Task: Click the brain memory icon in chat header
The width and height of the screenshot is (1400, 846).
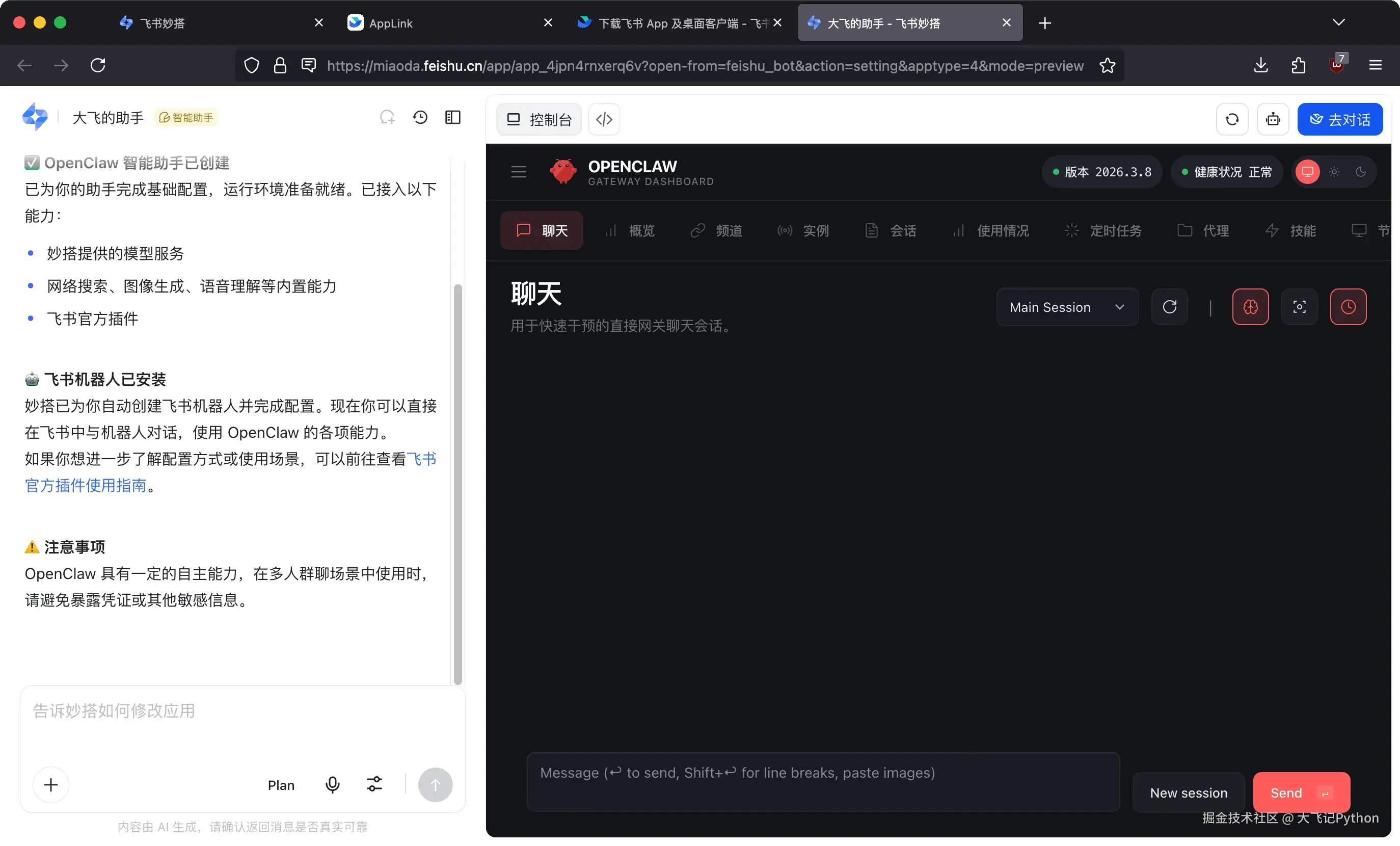Action: 1250,307
